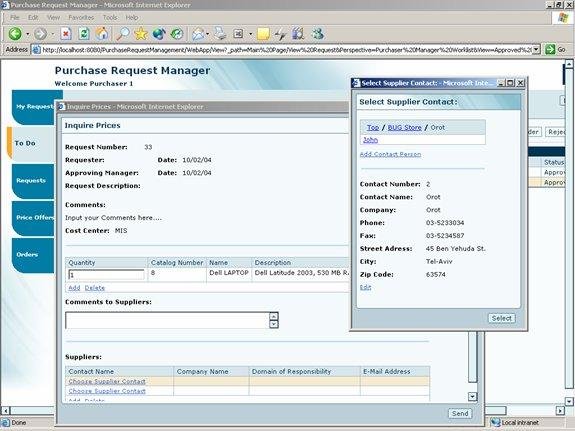575x431 pixels.
Task: Click the Media globe icon
Action: [159, 34]
